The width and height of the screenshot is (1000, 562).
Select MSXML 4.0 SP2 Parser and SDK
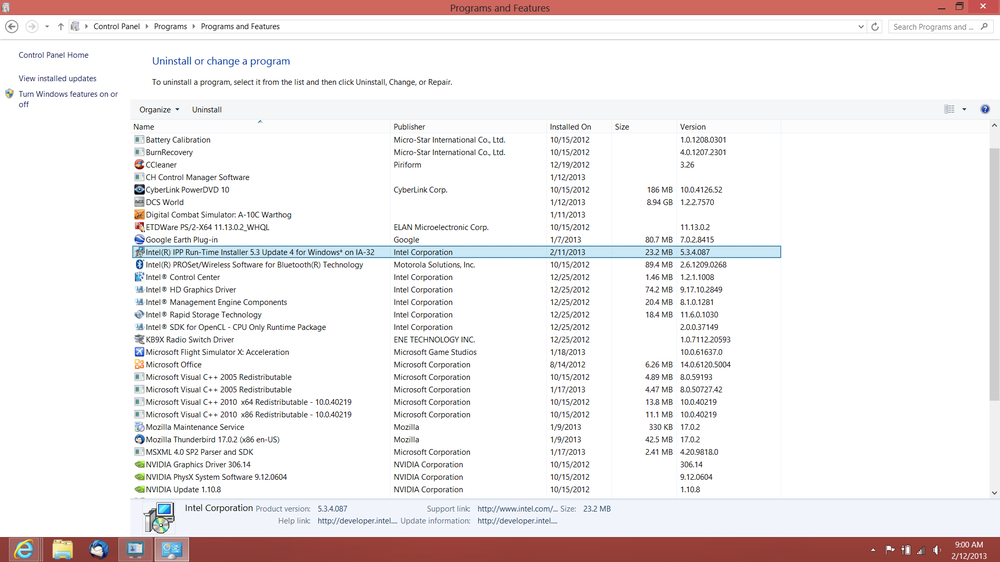(x=456, y=452)
